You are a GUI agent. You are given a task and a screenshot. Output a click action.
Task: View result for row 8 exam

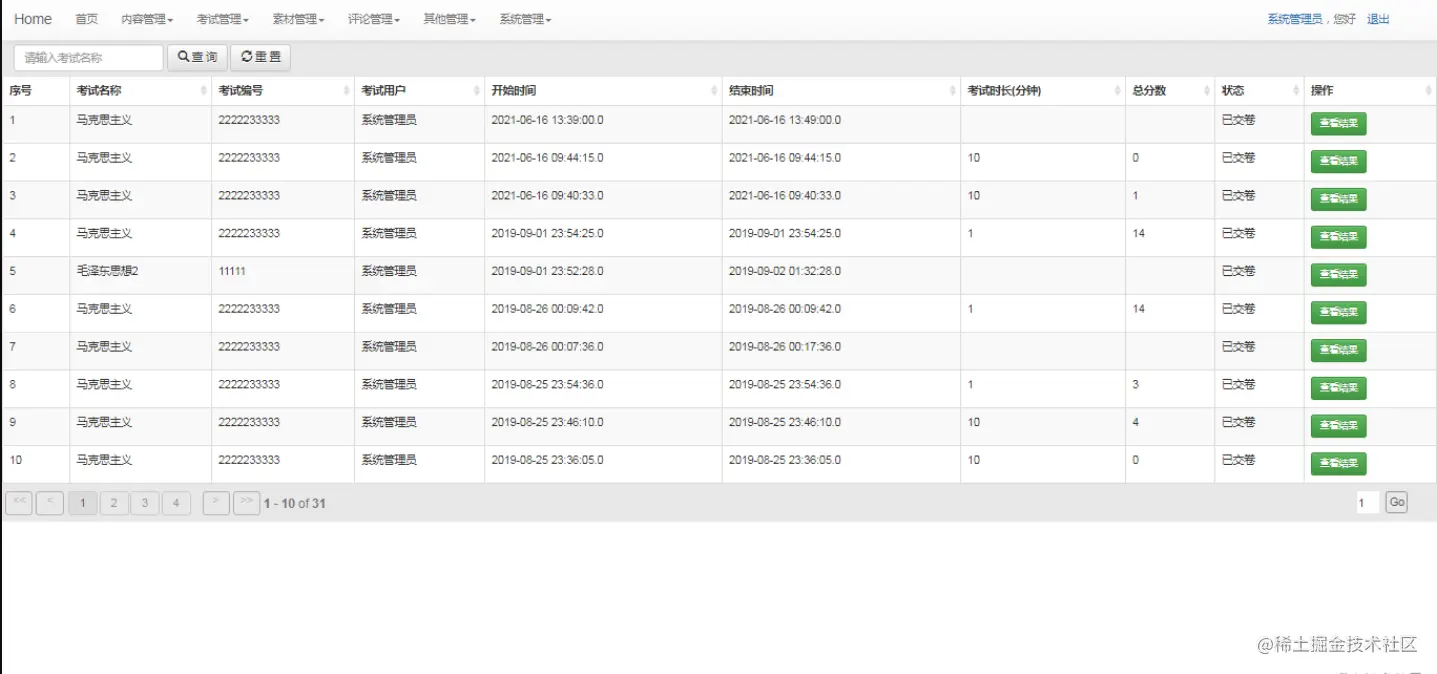click(x=1338, y=388)
